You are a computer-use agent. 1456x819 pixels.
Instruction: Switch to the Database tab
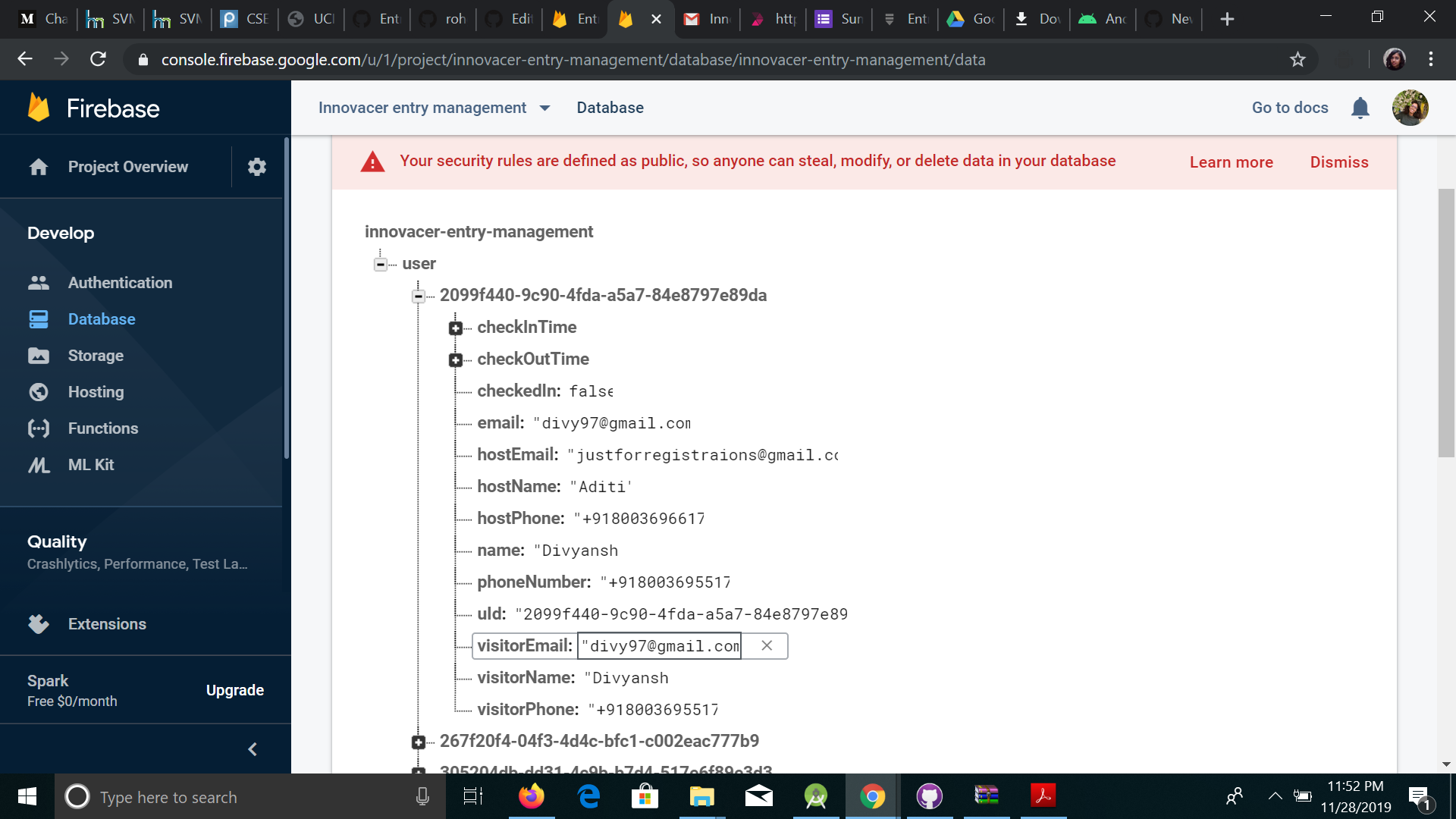(610, 108)
